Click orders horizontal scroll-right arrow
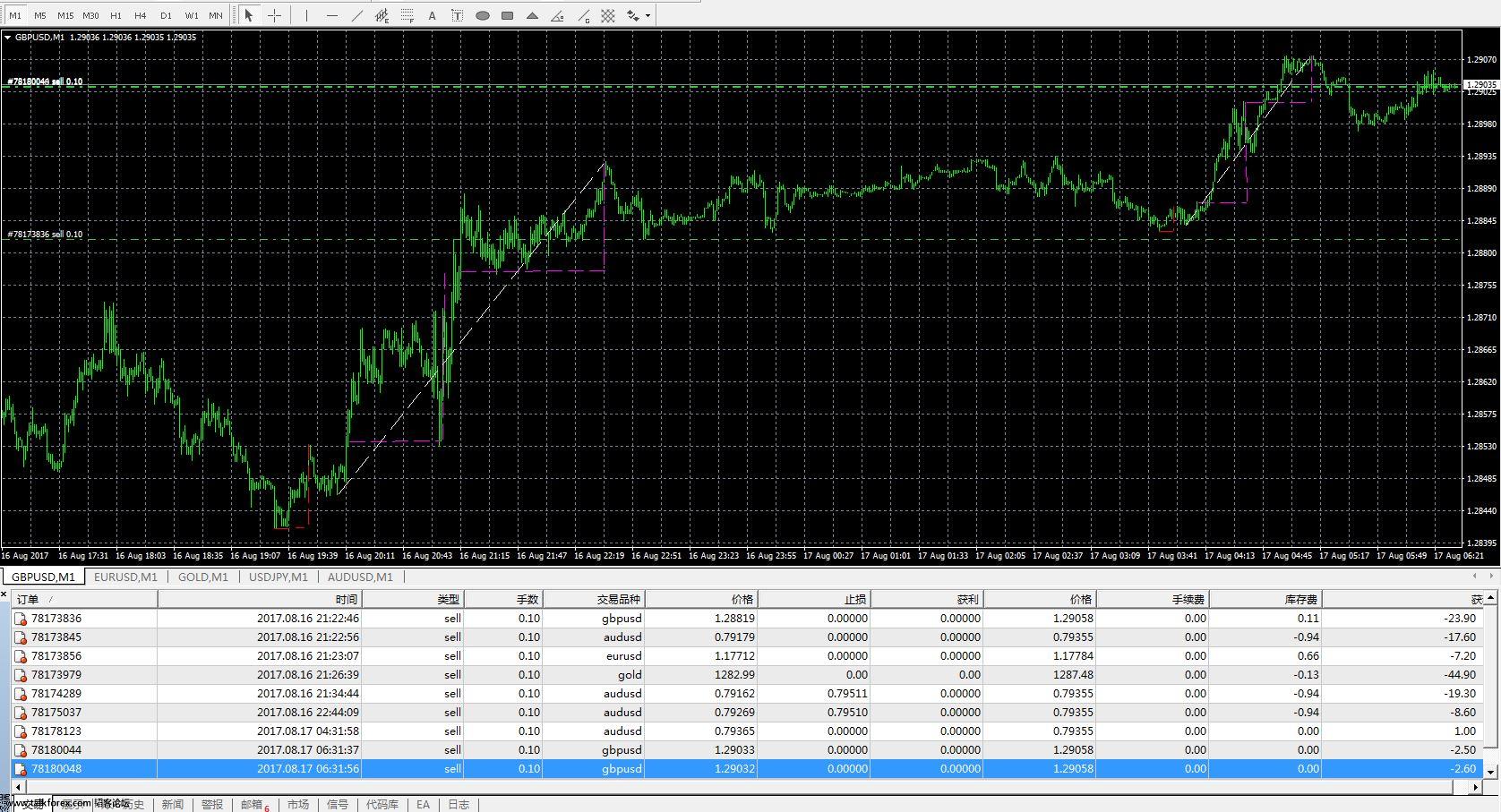Screen dimensions: 1501x812 click(x=1476, y=787)
